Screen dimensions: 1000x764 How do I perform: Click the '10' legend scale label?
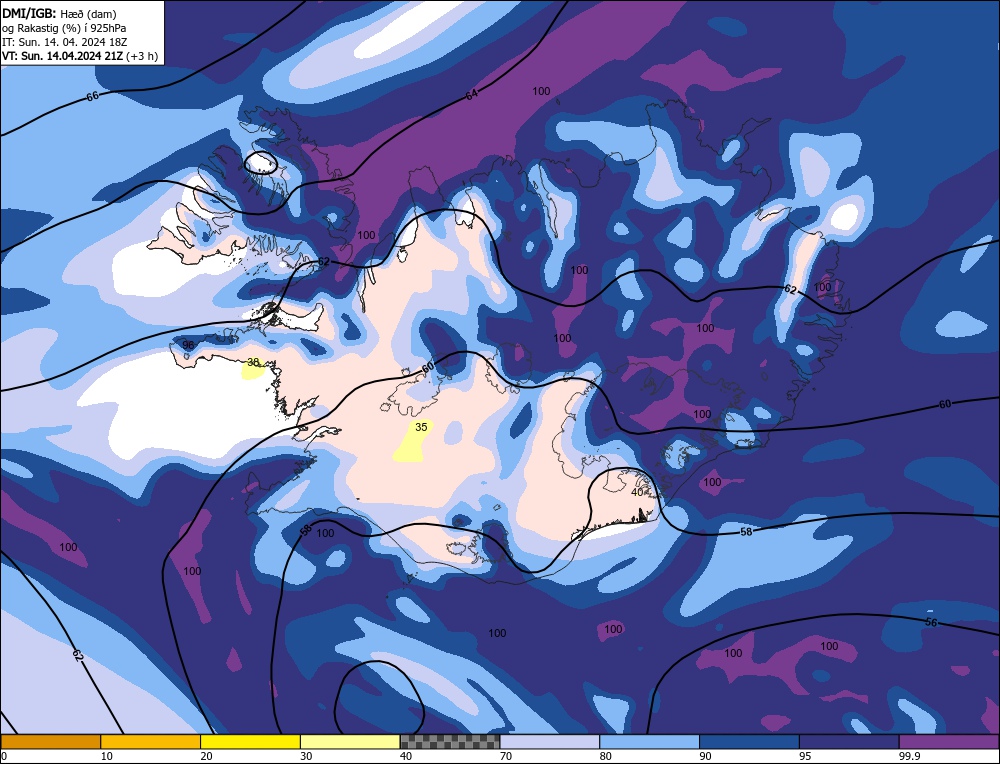107,756
